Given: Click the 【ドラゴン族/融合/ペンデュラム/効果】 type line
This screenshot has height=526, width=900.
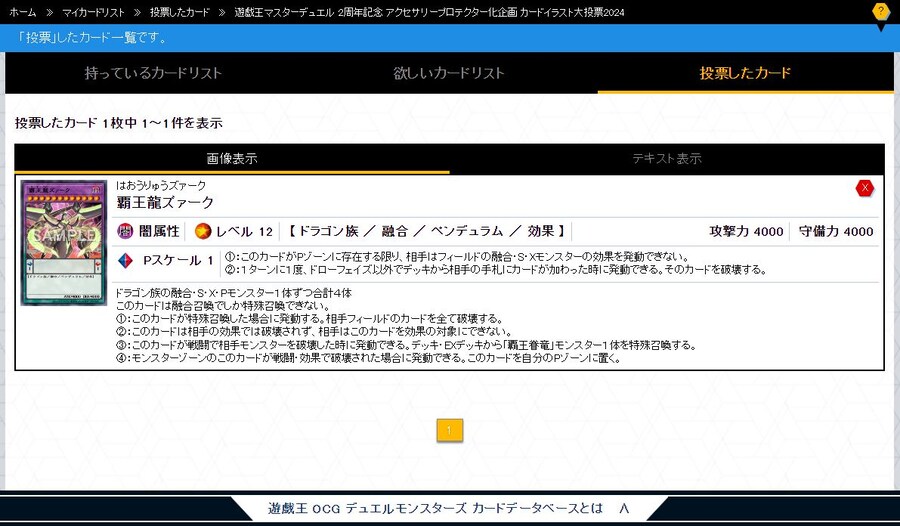Looking at the screenshot, I should coord(425,231).
